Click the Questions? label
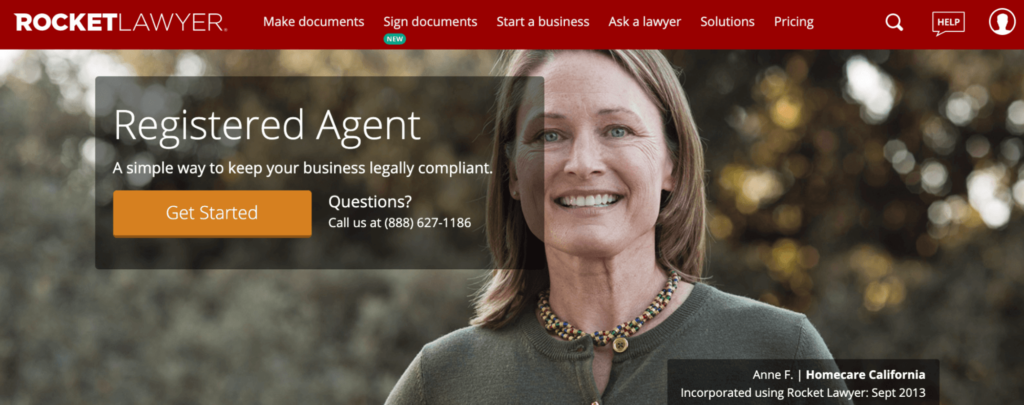Screen dimensions: 1024x405 click(370, 201)
